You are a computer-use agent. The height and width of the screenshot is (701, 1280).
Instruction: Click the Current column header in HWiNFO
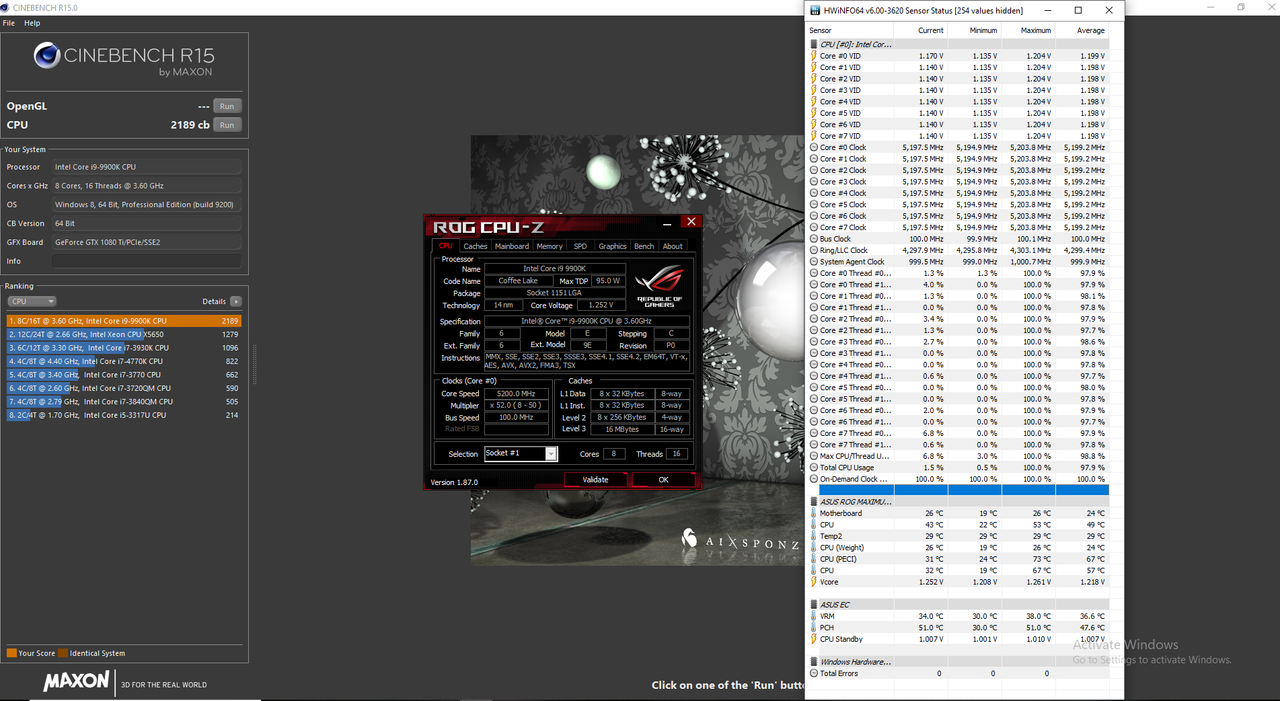click(919, 31)
